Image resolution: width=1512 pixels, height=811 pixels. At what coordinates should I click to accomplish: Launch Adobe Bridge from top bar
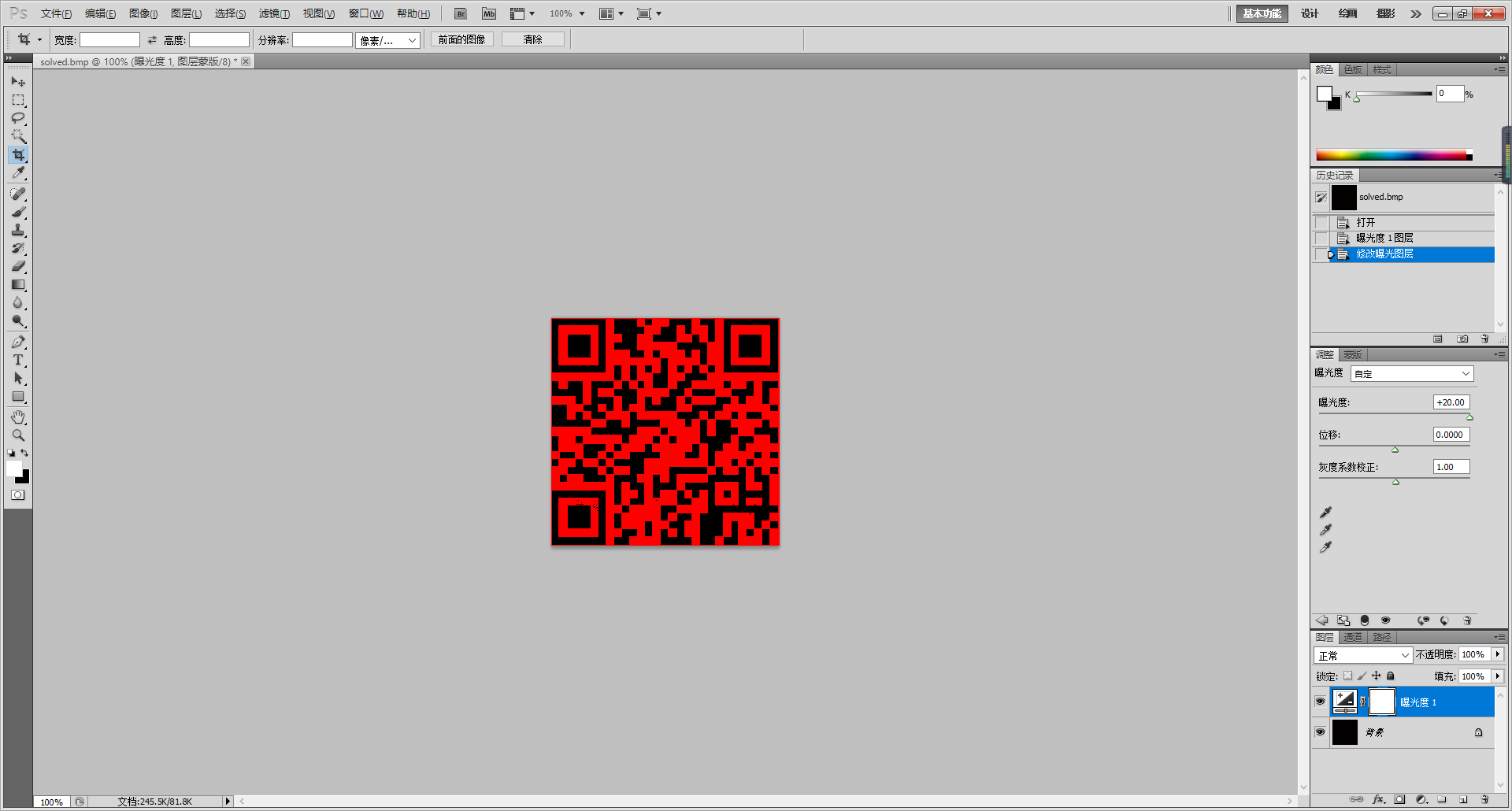461,13
